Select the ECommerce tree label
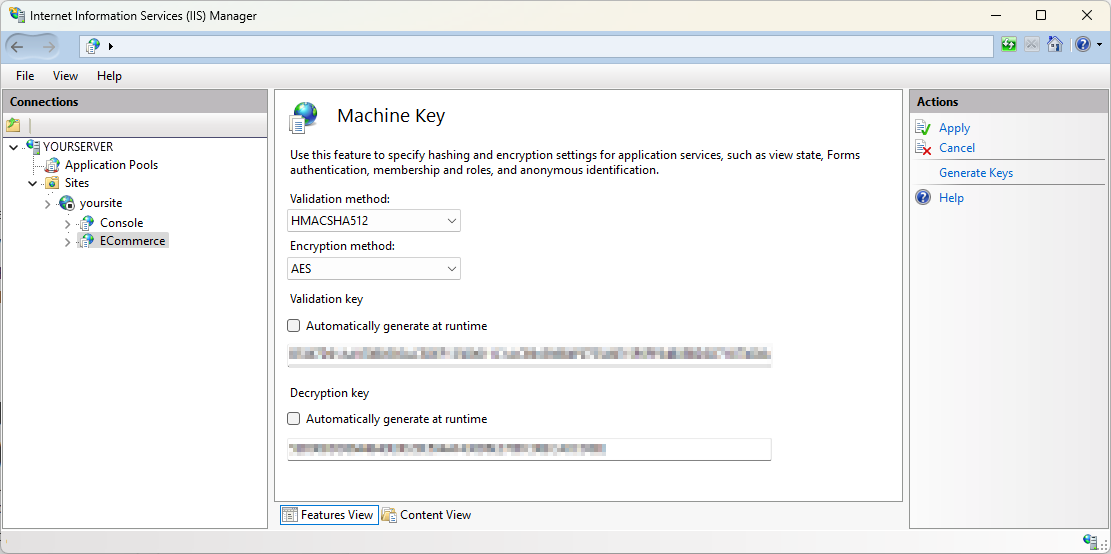Screen dimensions: 1111x554 click(132, 241)
